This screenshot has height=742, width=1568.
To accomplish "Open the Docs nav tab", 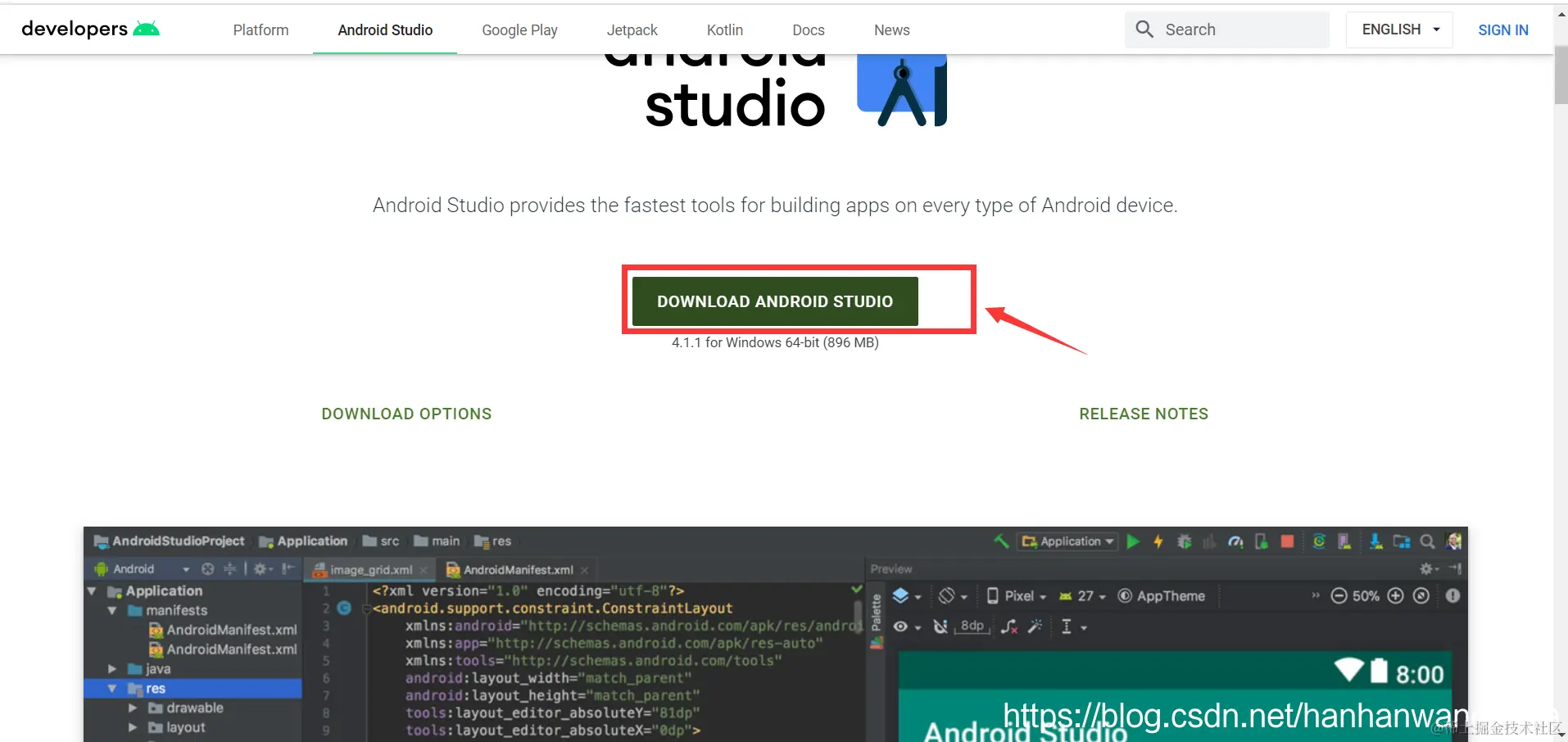I will pos(809,30).
